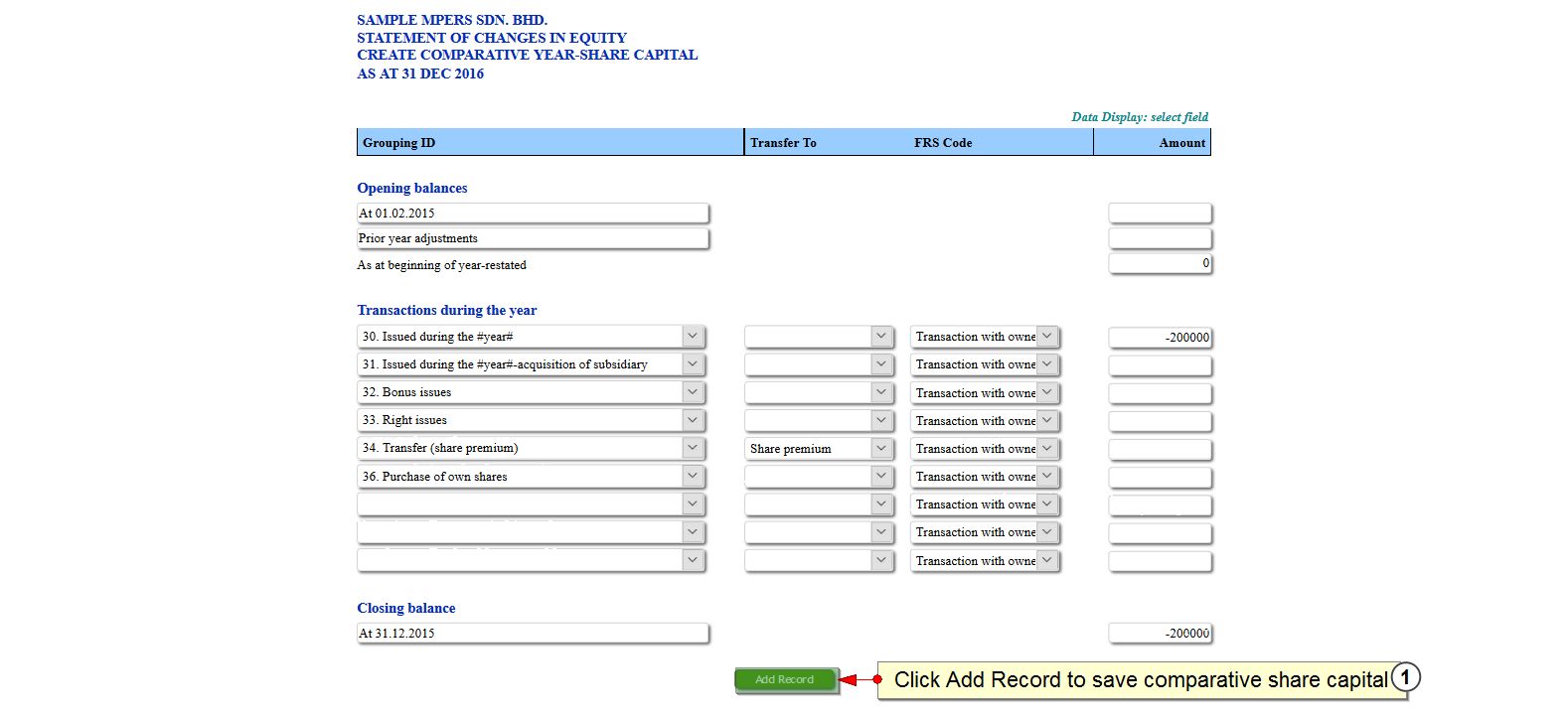Click the amount field for the Bonus issues row
The height and width of the screenshot is (719, 1568).
[x=1160, y=393]
